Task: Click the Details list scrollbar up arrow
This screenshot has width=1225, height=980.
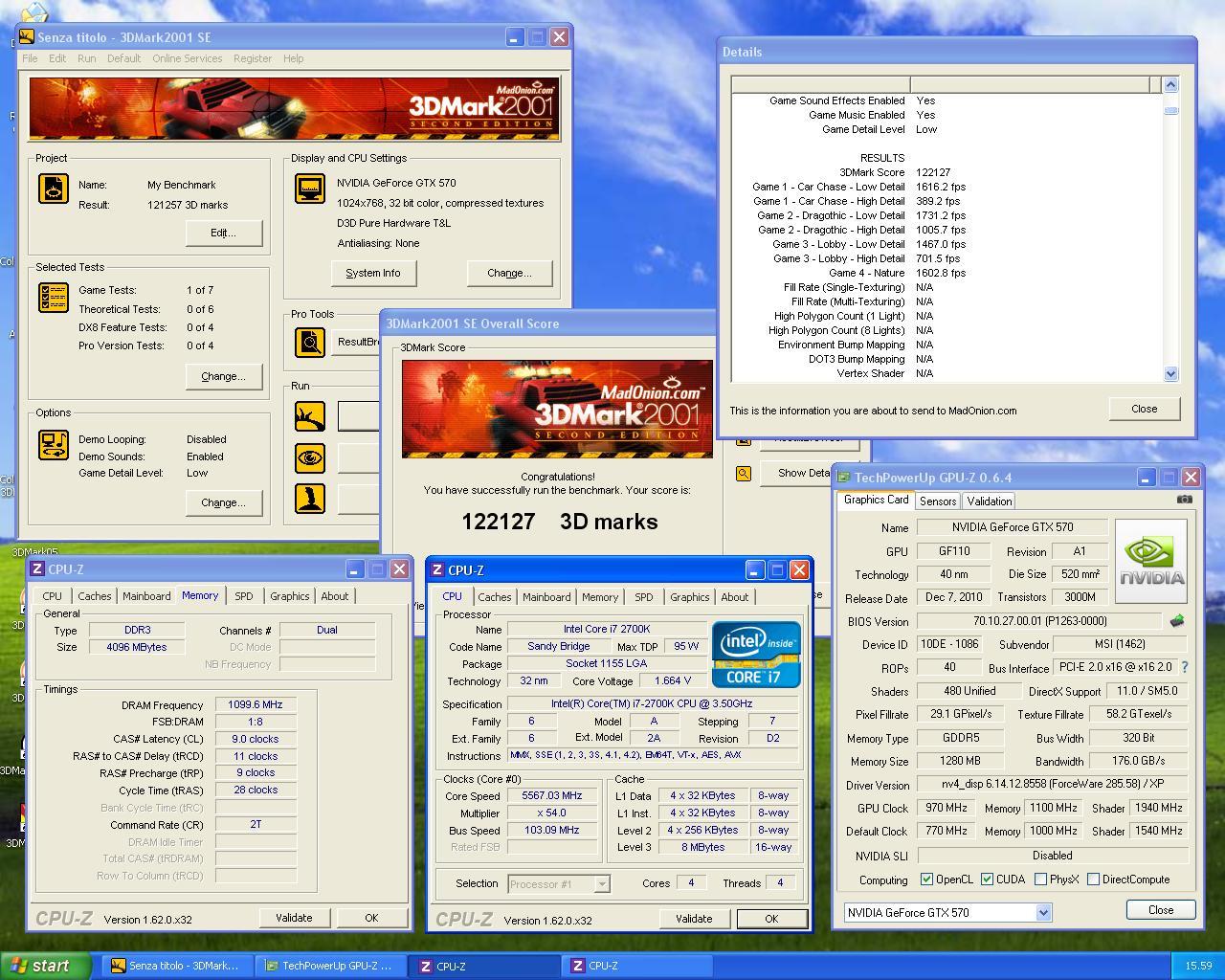Action: pyautogui.click(x=1170, y=84)
